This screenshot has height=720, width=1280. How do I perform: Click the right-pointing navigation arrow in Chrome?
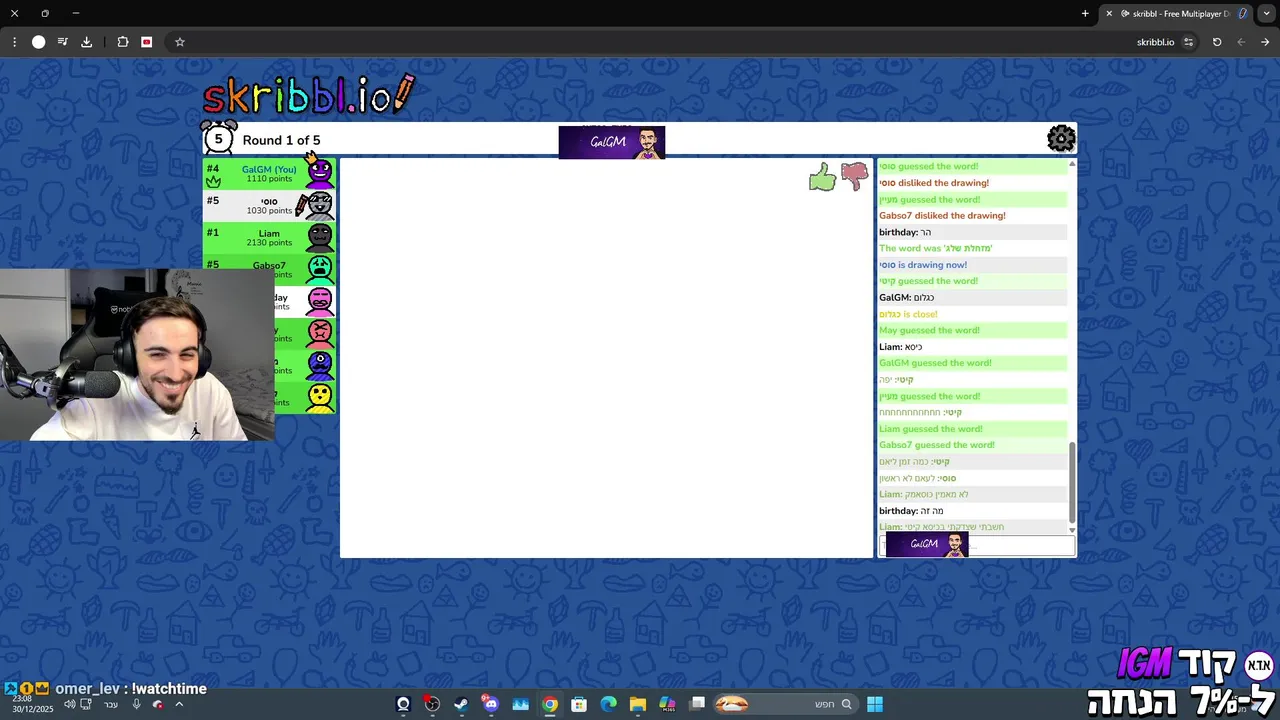(x=1265, y=42)
